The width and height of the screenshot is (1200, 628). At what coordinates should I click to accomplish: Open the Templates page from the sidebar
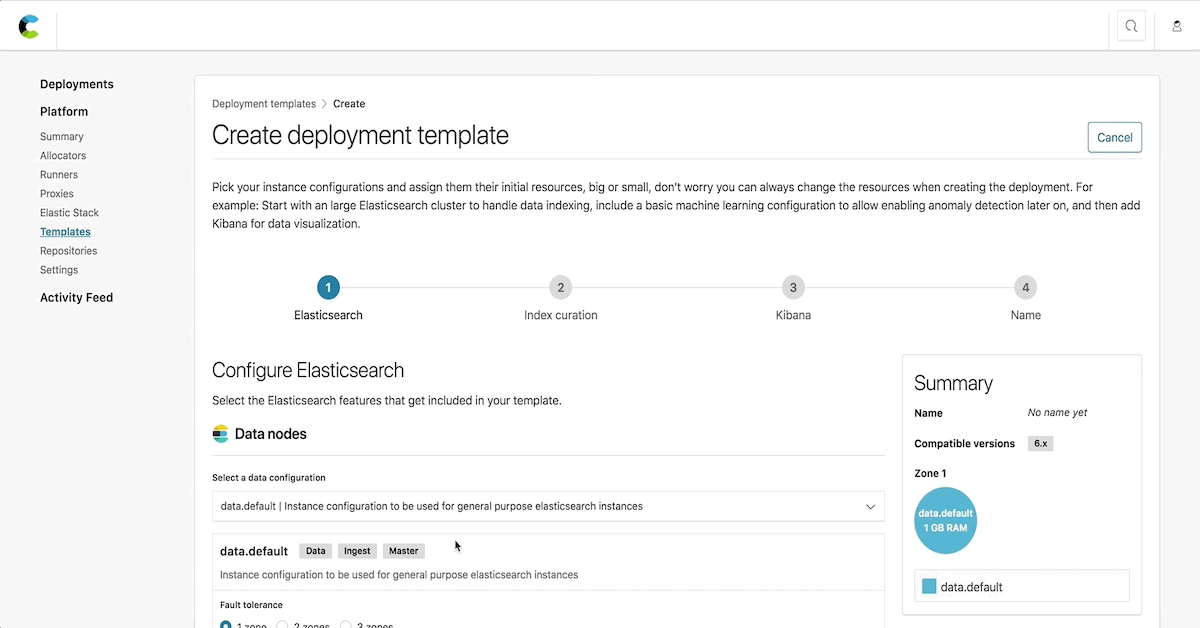[x=65, y=231]
